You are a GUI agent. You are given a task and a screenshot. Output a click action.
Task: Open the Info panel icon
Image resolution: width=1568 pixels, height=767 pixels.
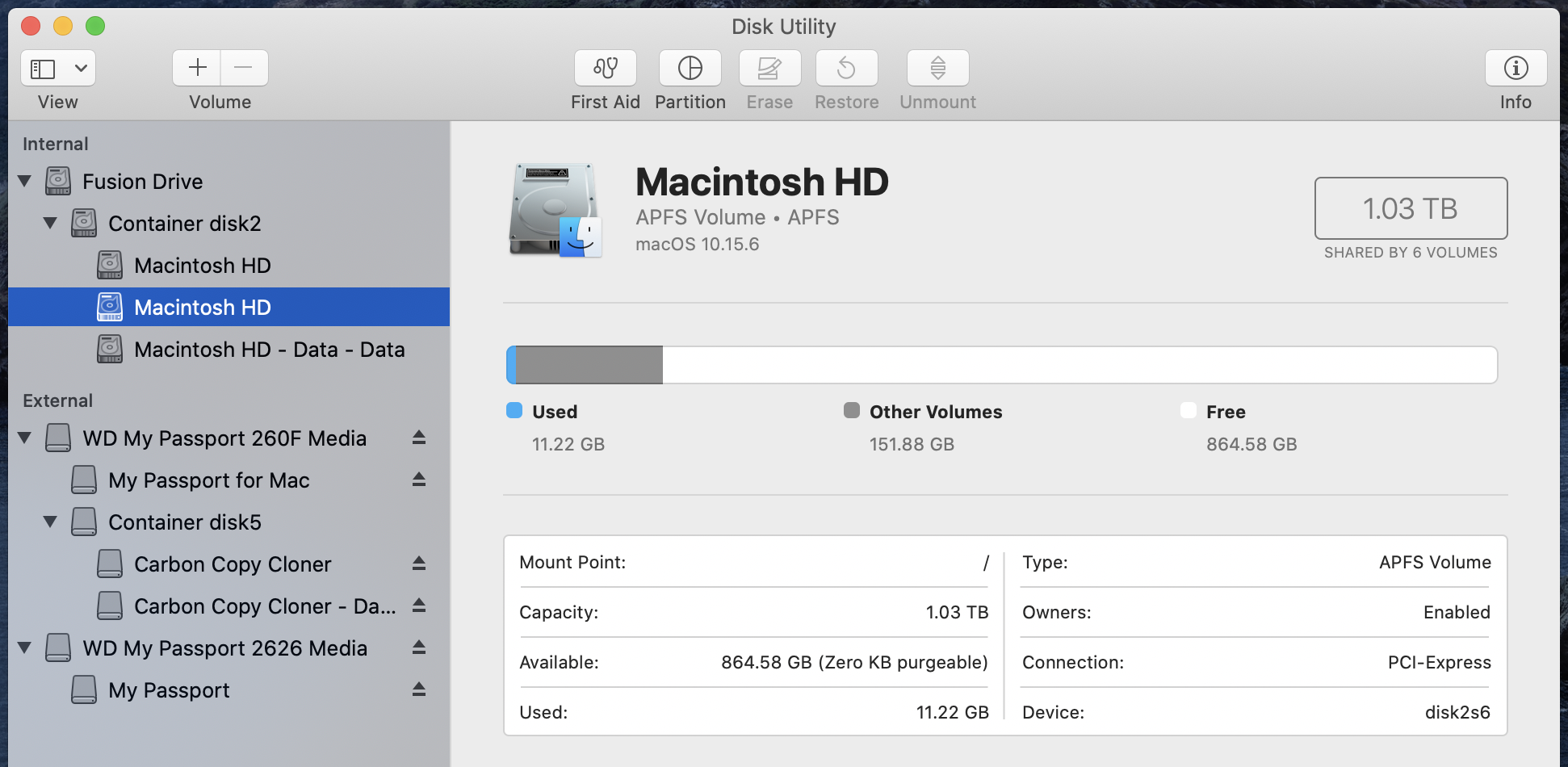[x=1516, y=68]
